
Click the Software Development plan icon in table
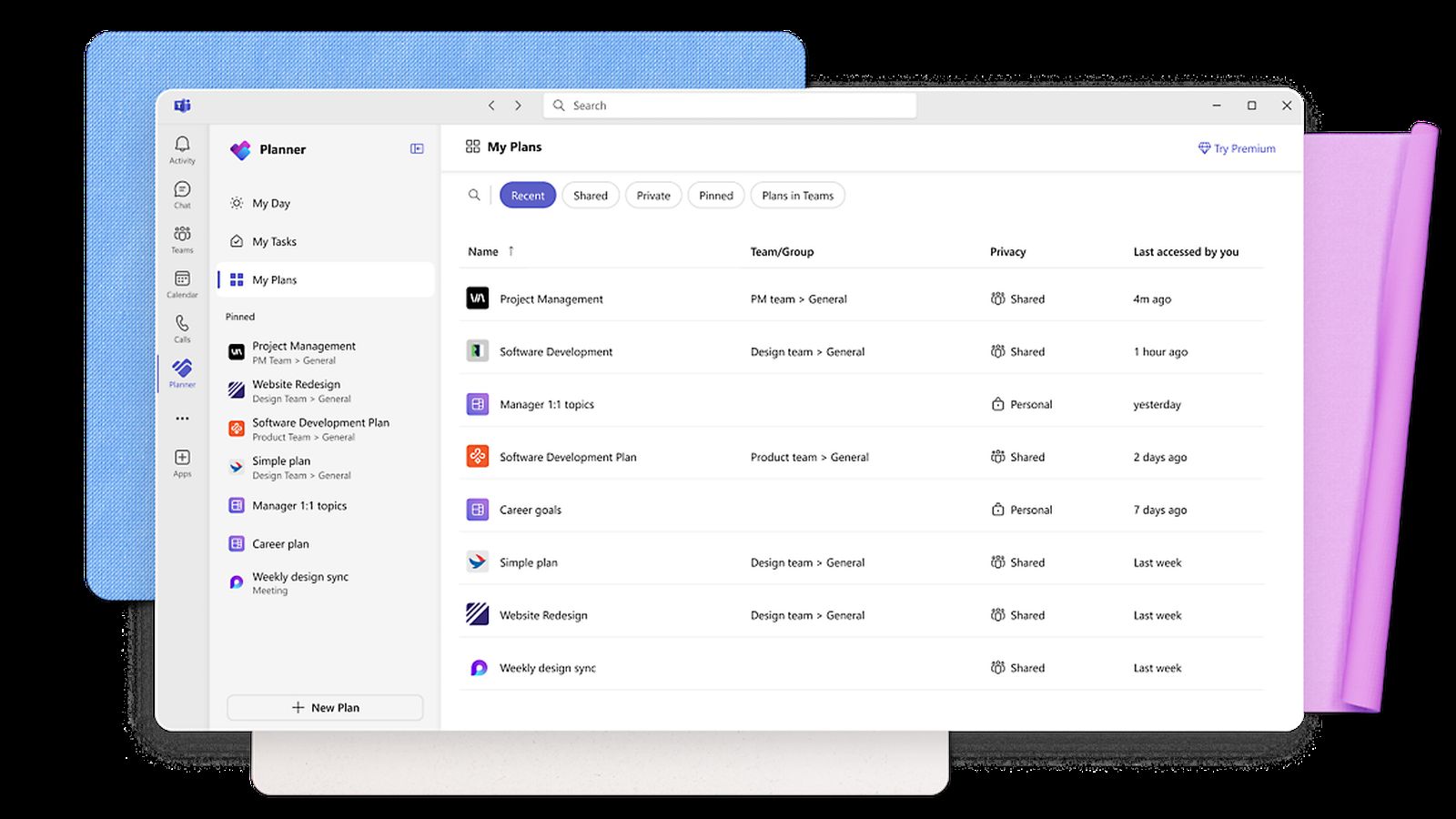[x=478, y=351]
